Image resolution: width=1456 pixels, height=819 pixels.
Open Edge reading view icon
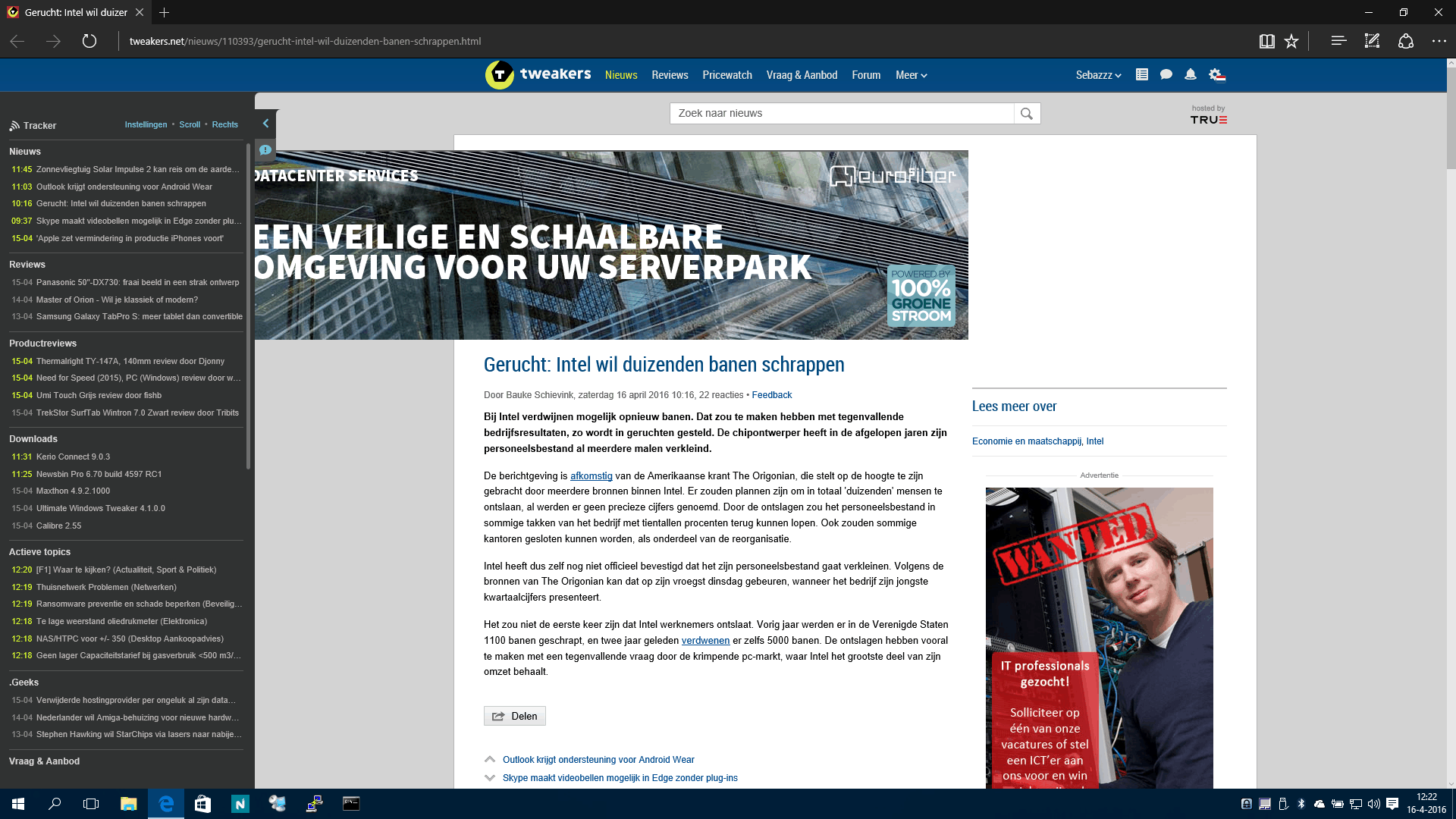[1266, 42]
